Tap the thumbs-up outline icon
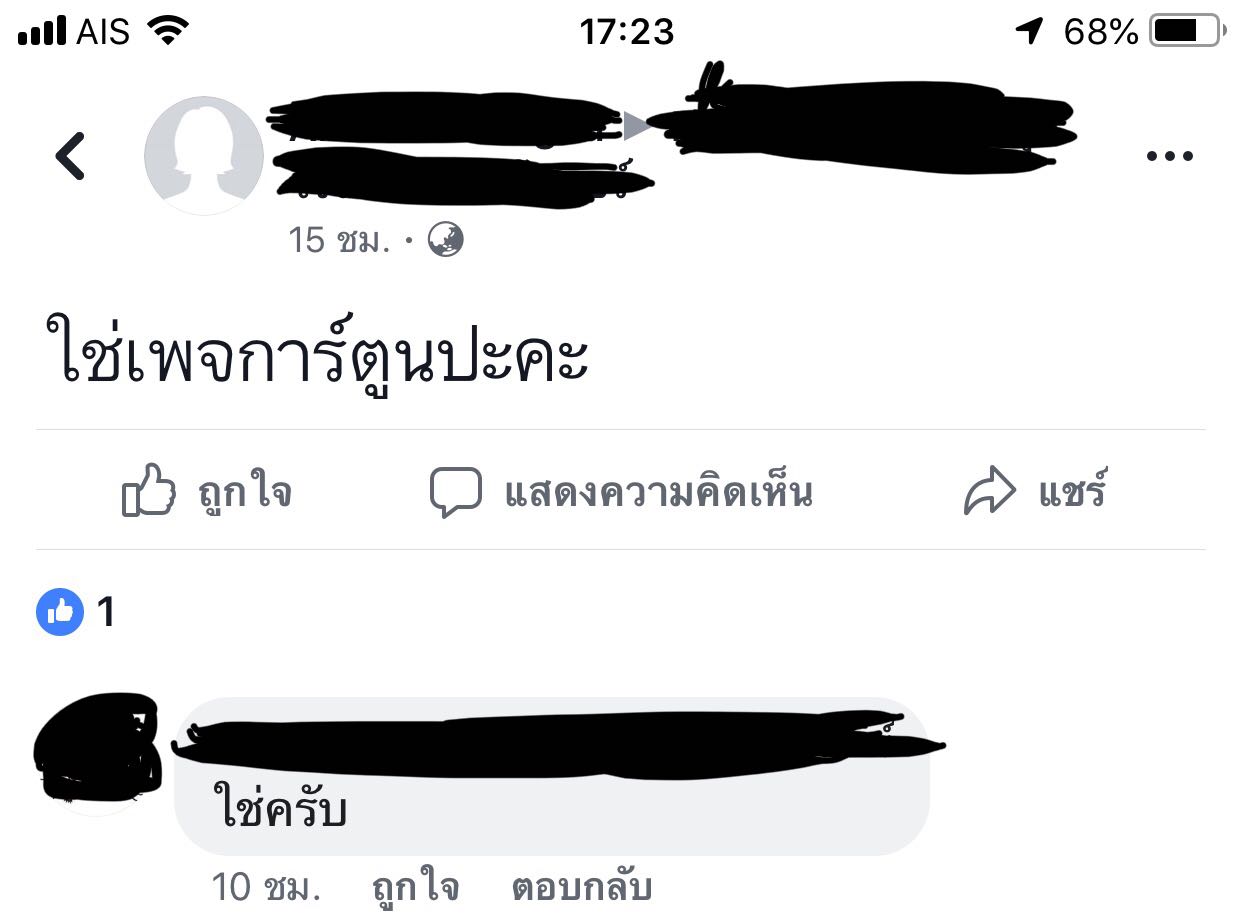 (x=148, y=491)
